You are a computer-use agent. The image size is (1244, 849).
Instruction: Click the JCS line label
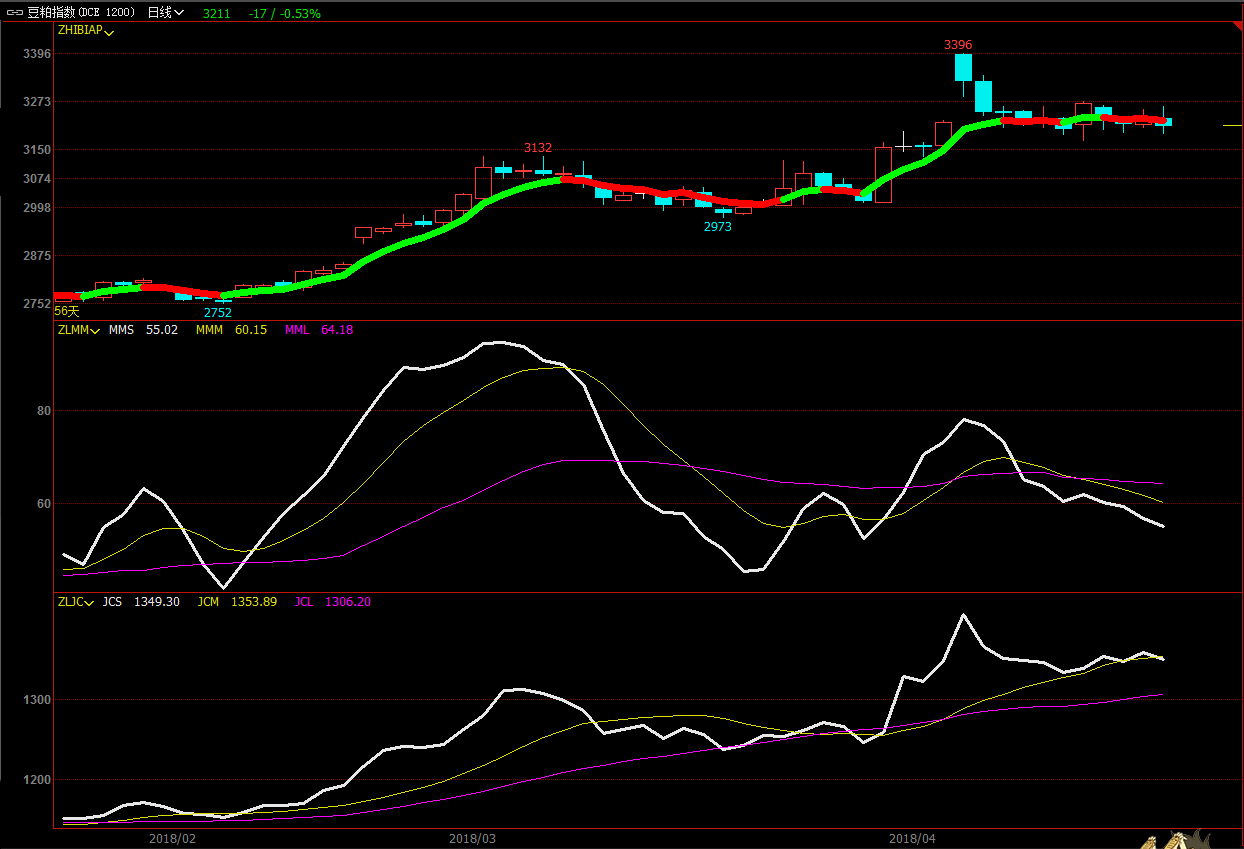(112, 602)
